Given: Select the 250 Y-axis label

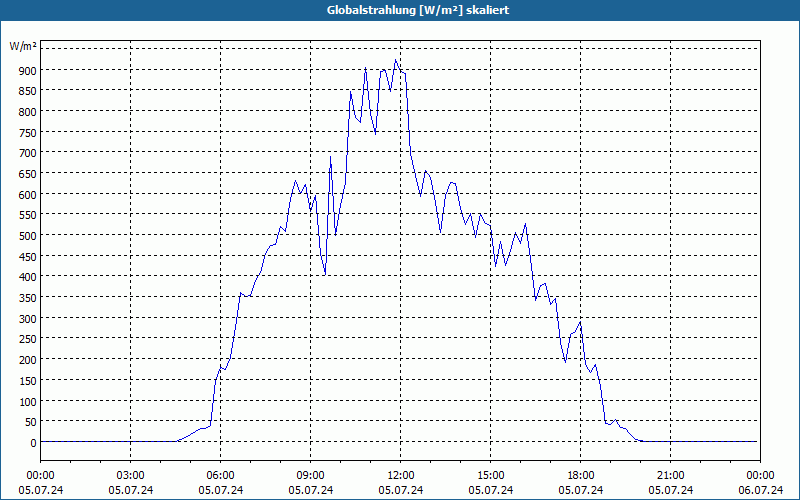Looking at the screenshot, I should coord(29,340).
